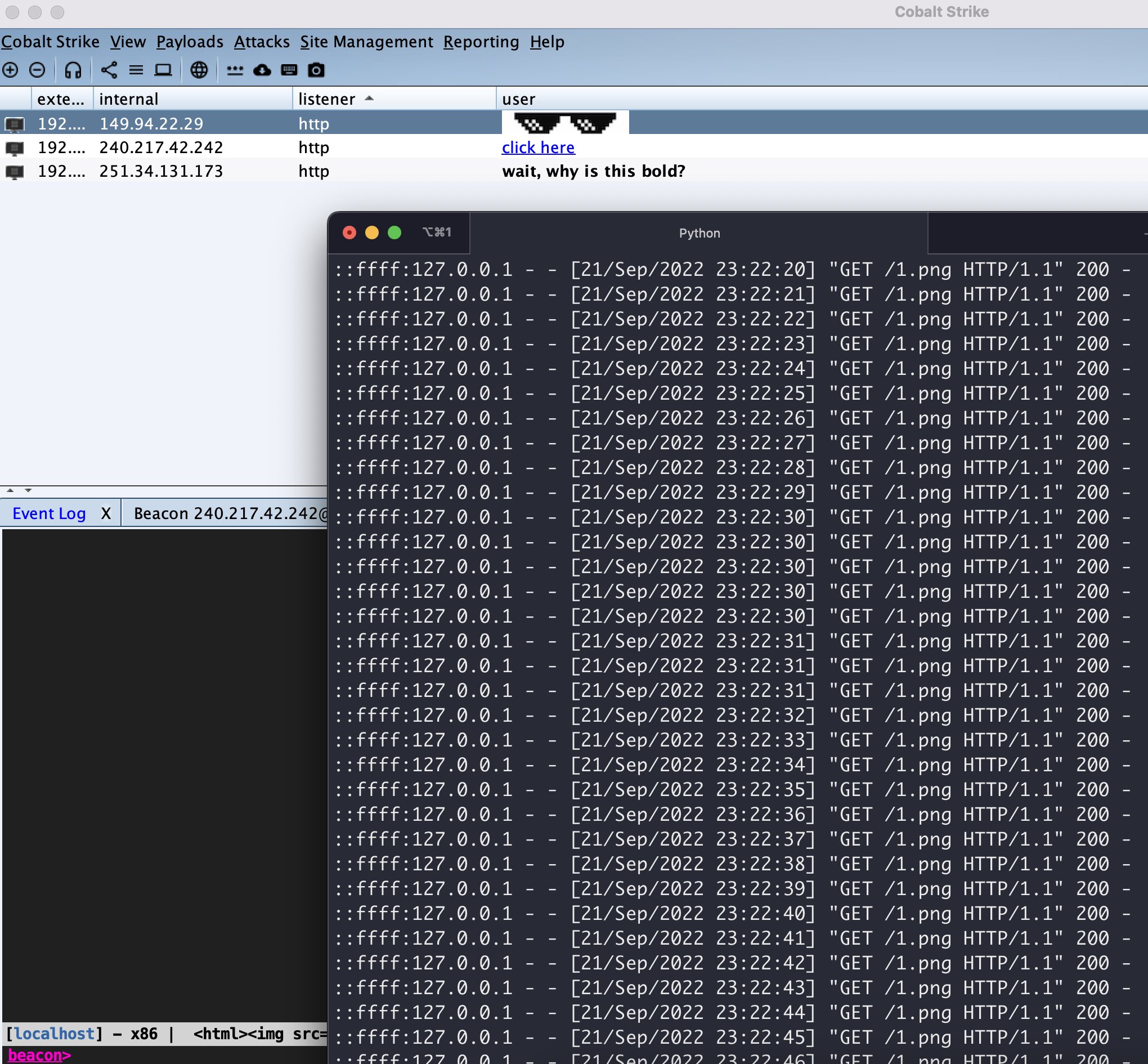Open the Reporting menu

(481, 42)
